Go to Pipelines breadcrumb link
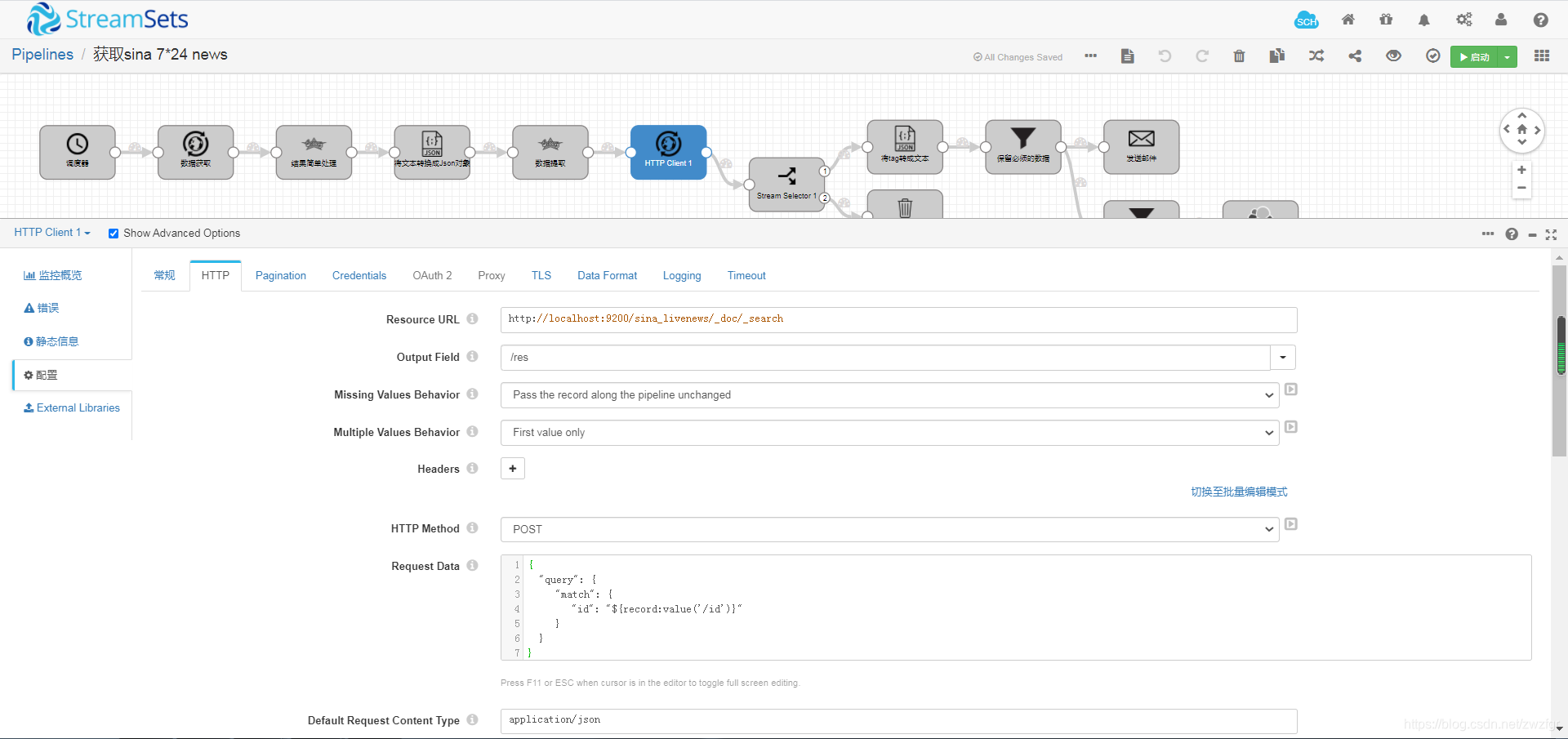This screenshot has height=739, width=1568. pos(42,55)
